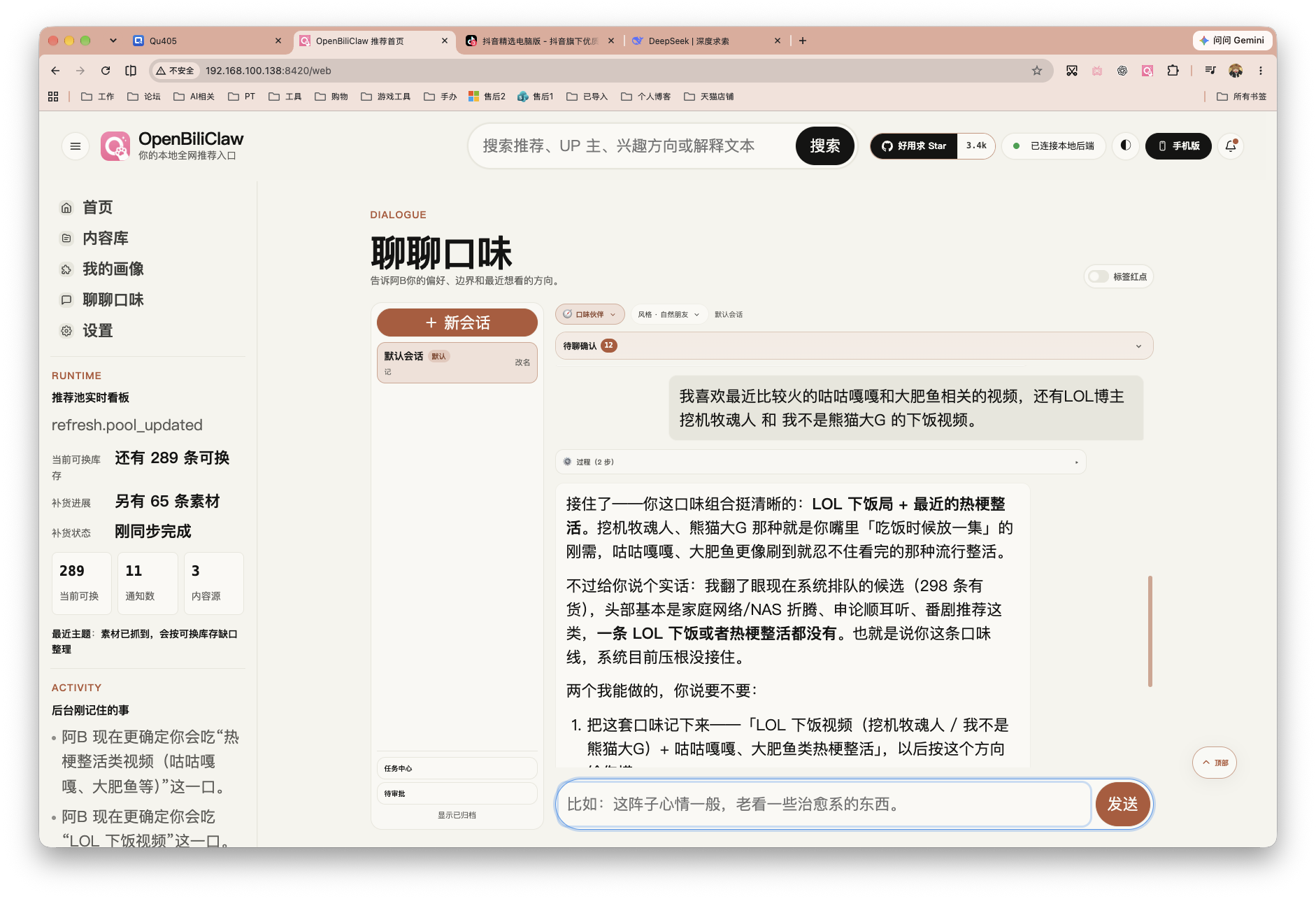Switch to Qu405 browser tab
Image resolution: width=1316 pixels, height=899 pixels.
coord(207,41)
